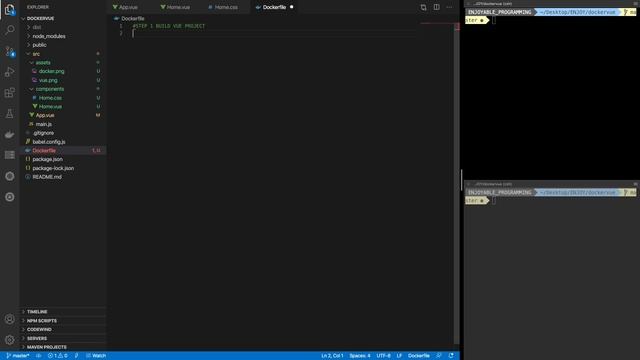
Task: Expand the node_modules folder
Action: coord(49,36)
